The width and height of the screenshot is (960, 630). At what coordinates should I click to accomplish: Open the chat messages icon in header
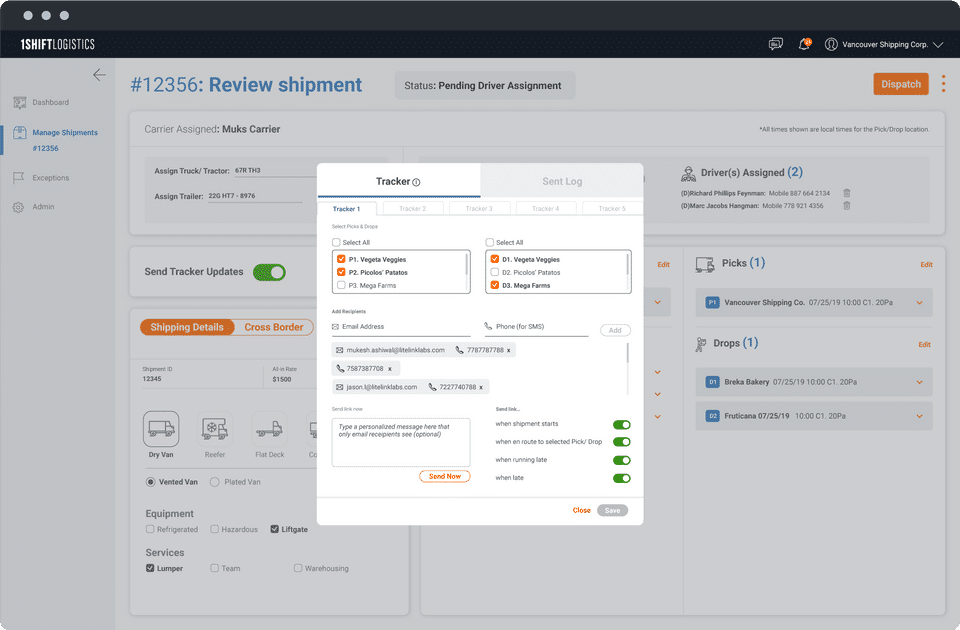click(x=776, y=44)
